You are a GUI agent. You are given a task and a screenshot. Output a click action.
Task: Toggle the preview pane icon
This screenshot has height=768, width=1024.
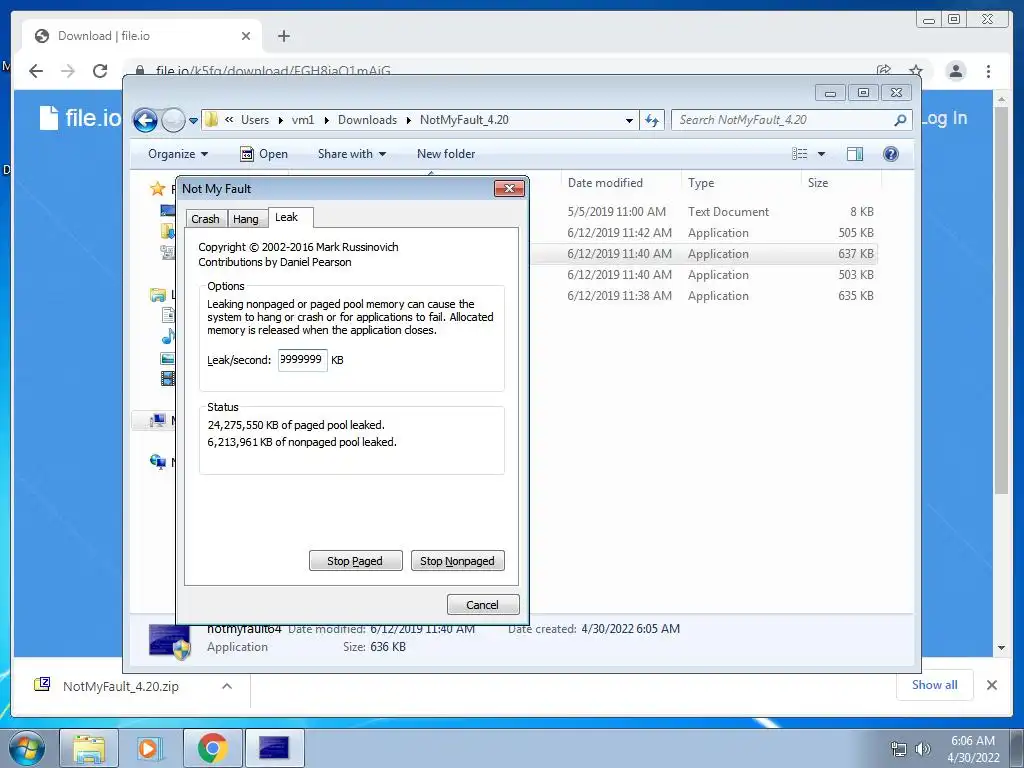click(855, 154)
